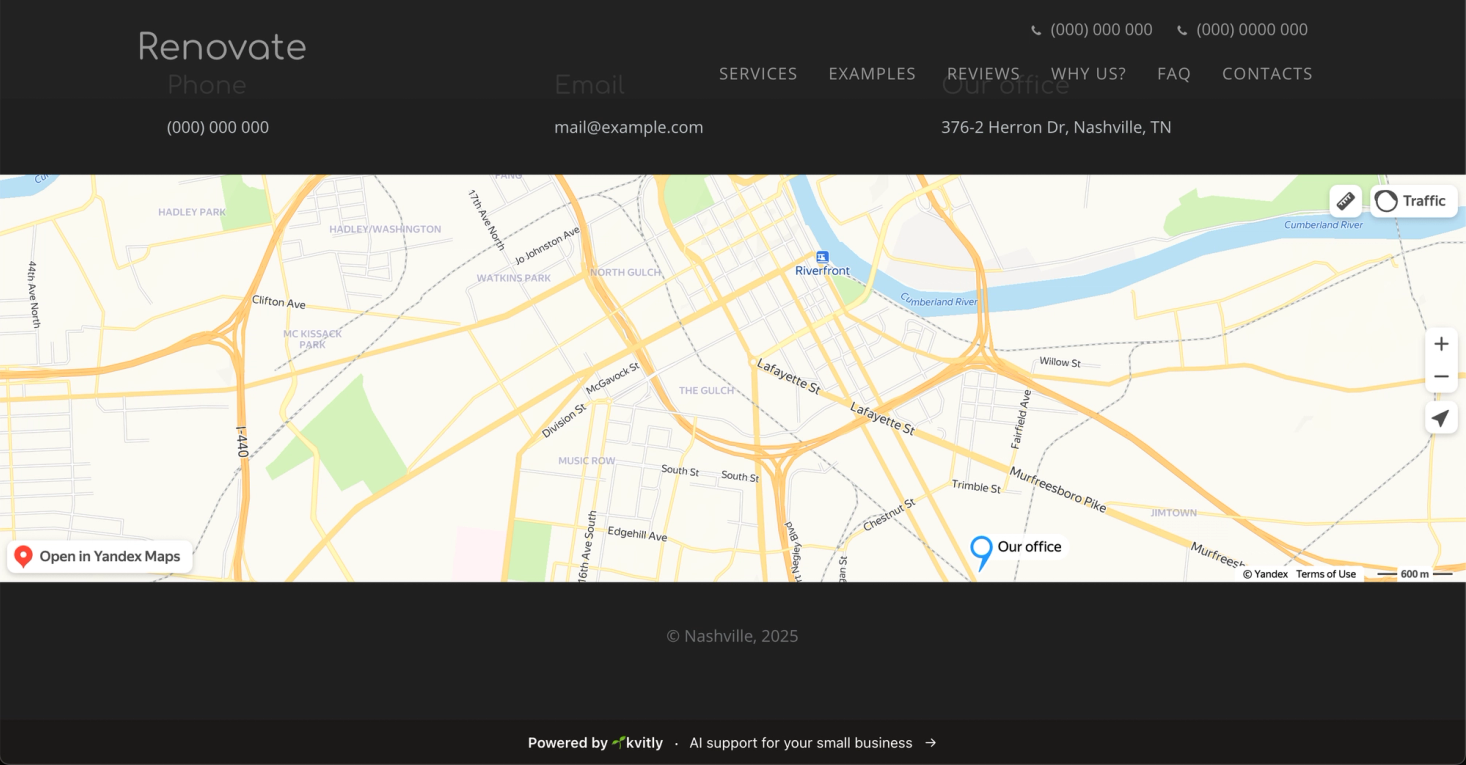1466x765 pixels.
Task: Click the kvitly leaf logo icon
Action: point(619,742)
